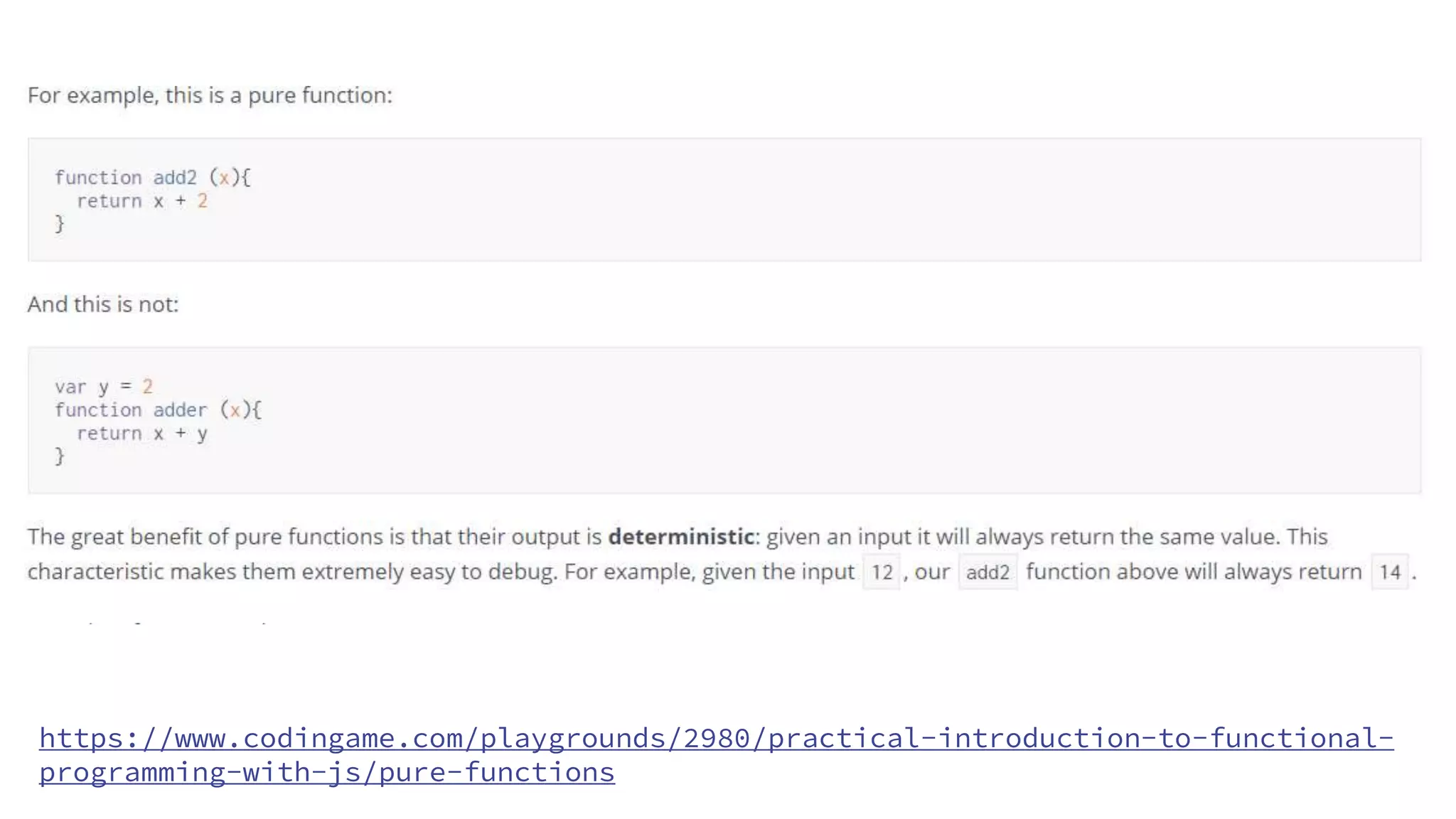Click the closing brace of the adder function

pos(60,456)
